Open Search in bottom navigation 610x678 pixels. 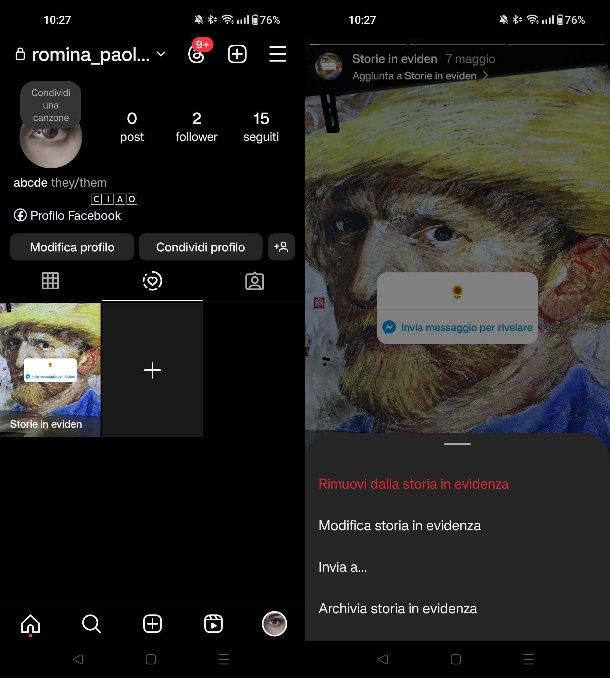click(x=91, y=624)
